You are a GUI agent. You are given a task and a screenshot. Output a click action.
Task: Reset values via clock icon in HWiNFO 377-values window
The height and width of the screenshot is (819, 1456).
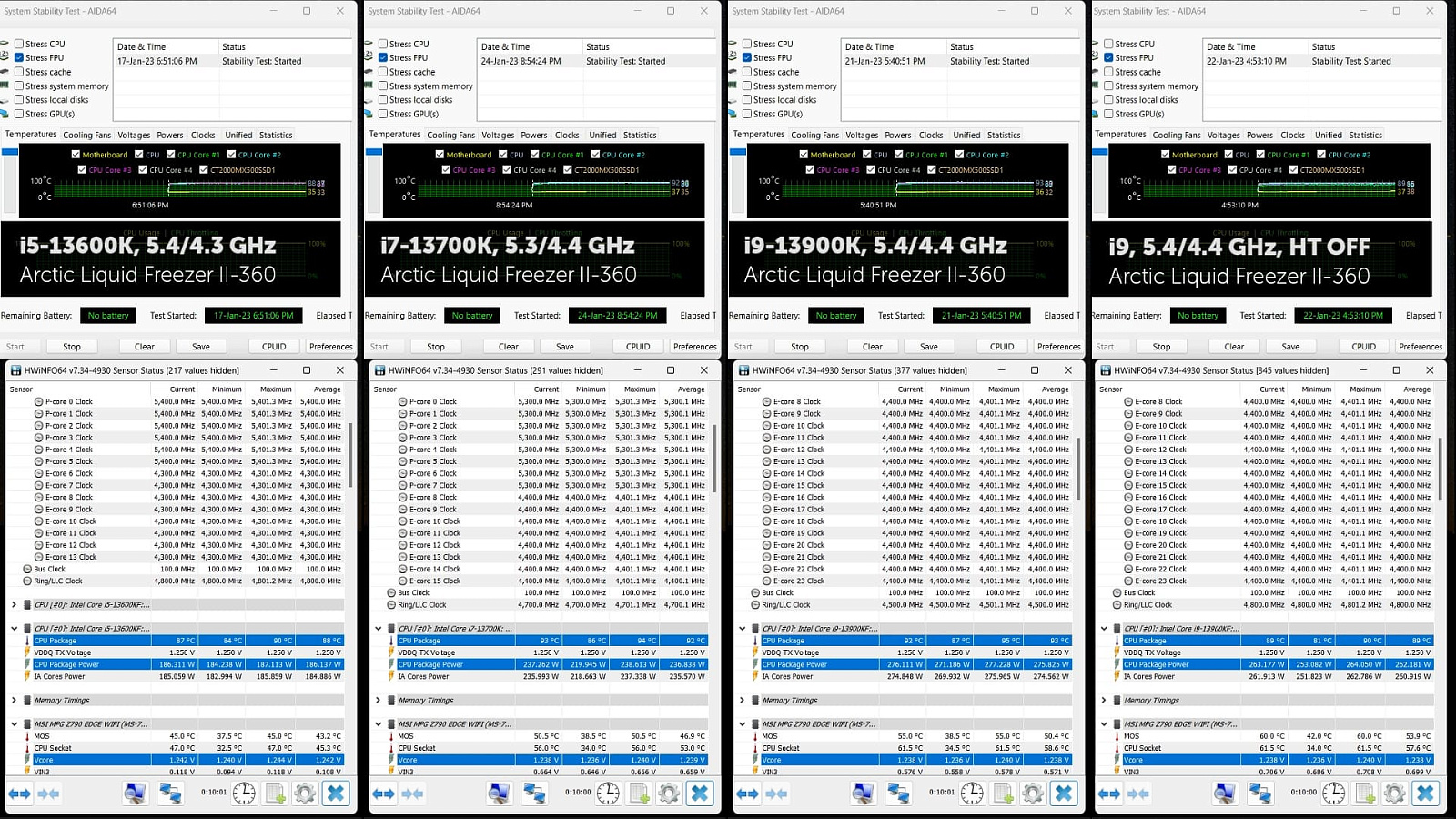972,794
